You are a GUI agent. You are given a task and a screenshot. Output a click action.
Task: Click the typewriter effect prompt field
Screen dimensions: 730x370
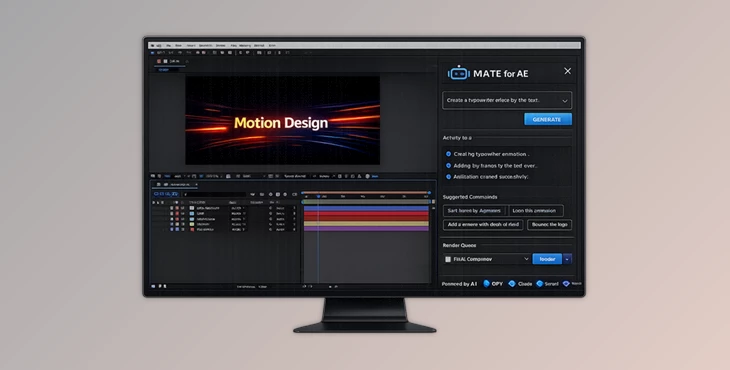(507, 100)
